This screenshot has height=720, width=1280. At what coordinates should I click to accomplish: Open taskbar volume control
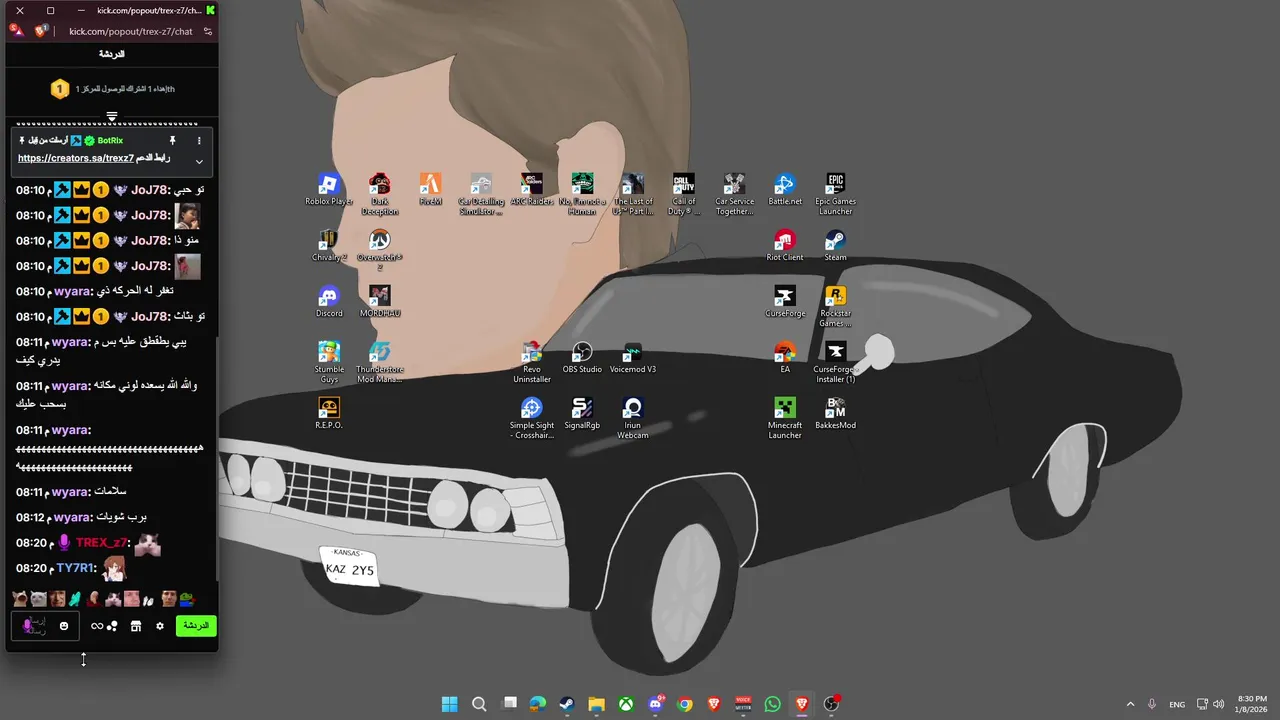point(1218,704)
